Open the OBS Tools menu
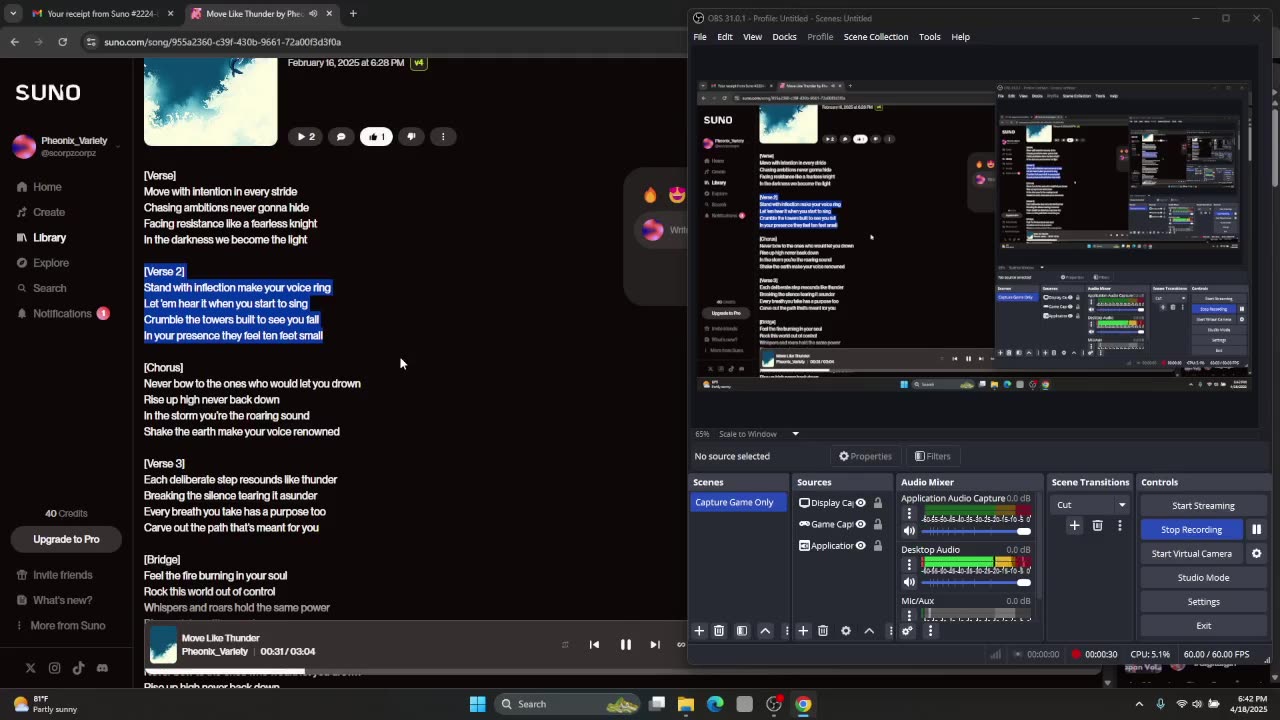Viewport: 1280px width, 720px height. tap(930, 37)
